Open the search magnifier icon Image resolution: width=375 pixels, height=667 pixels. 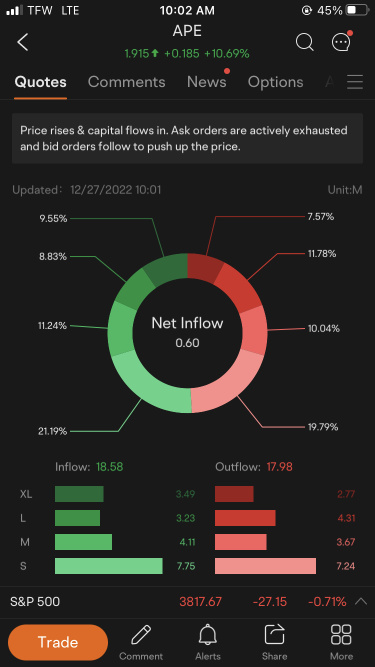tap(304, 43)
